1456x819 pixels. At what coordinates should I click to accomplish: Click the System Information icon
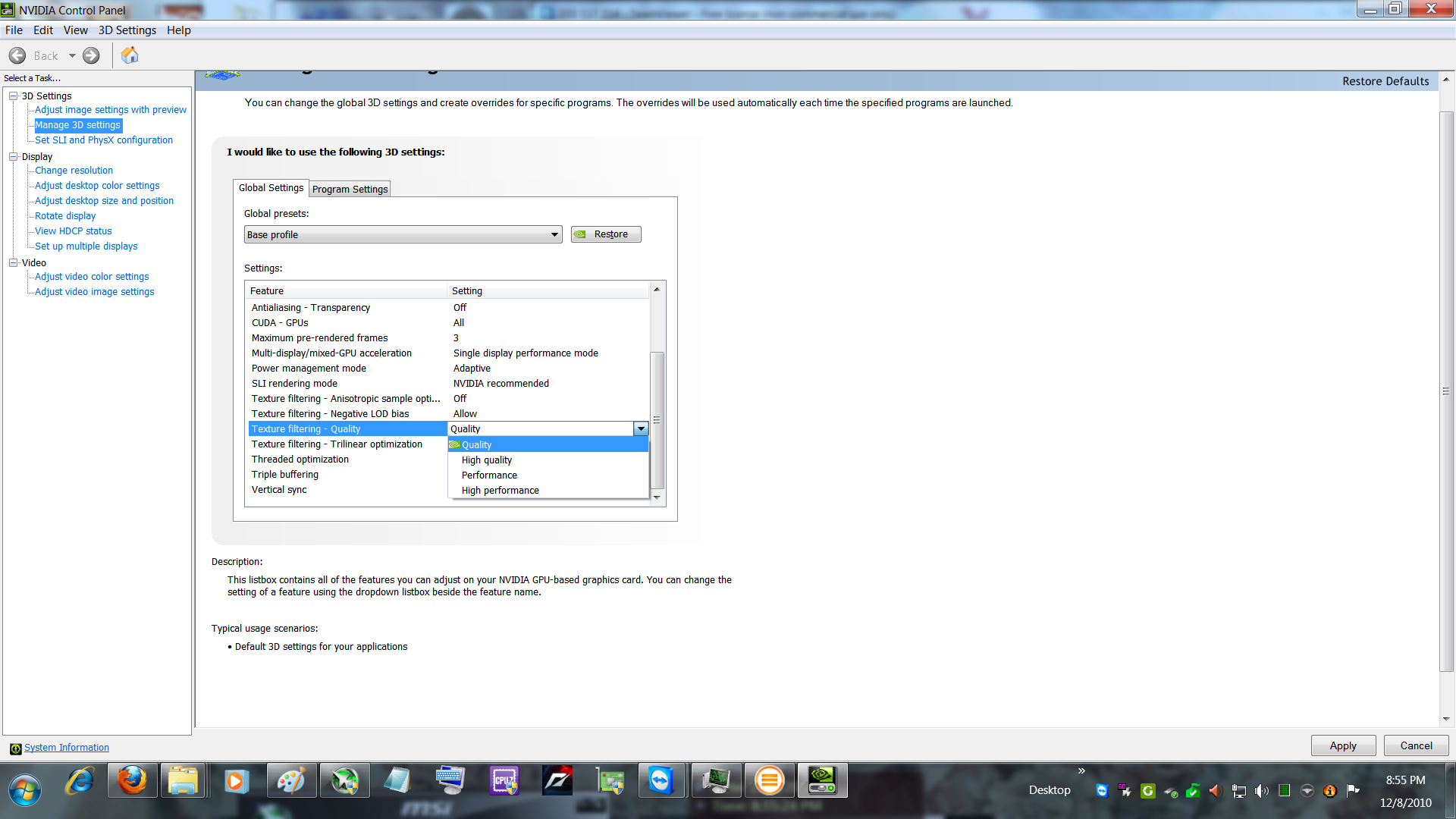click(15, 748)
